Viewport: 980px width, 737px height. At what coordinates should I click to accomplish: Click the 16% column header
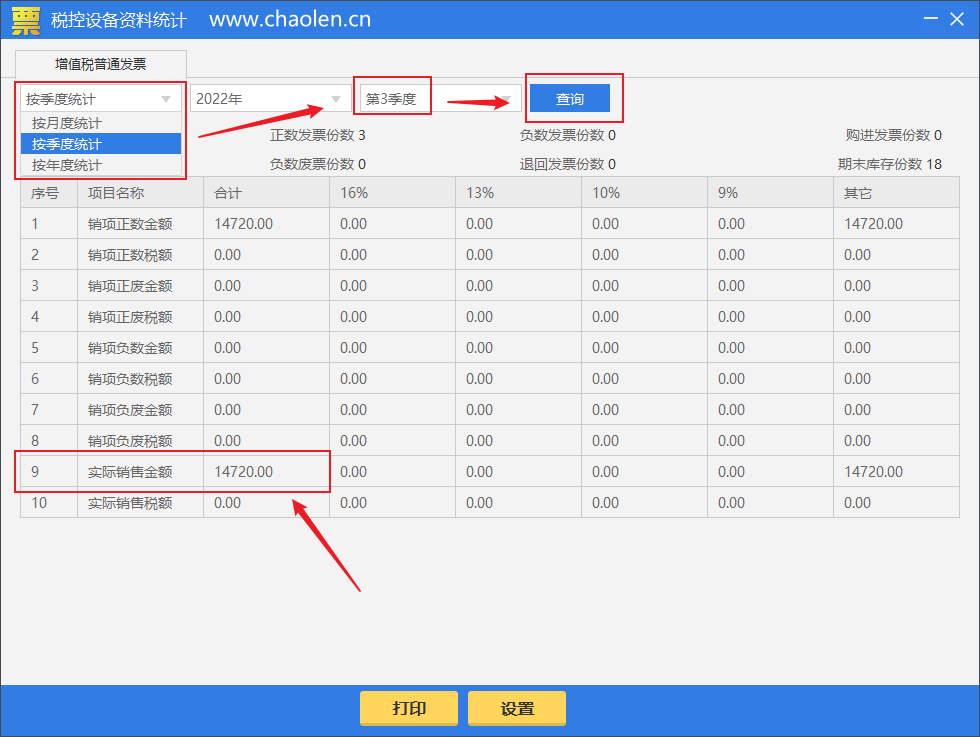click(392, 193)
